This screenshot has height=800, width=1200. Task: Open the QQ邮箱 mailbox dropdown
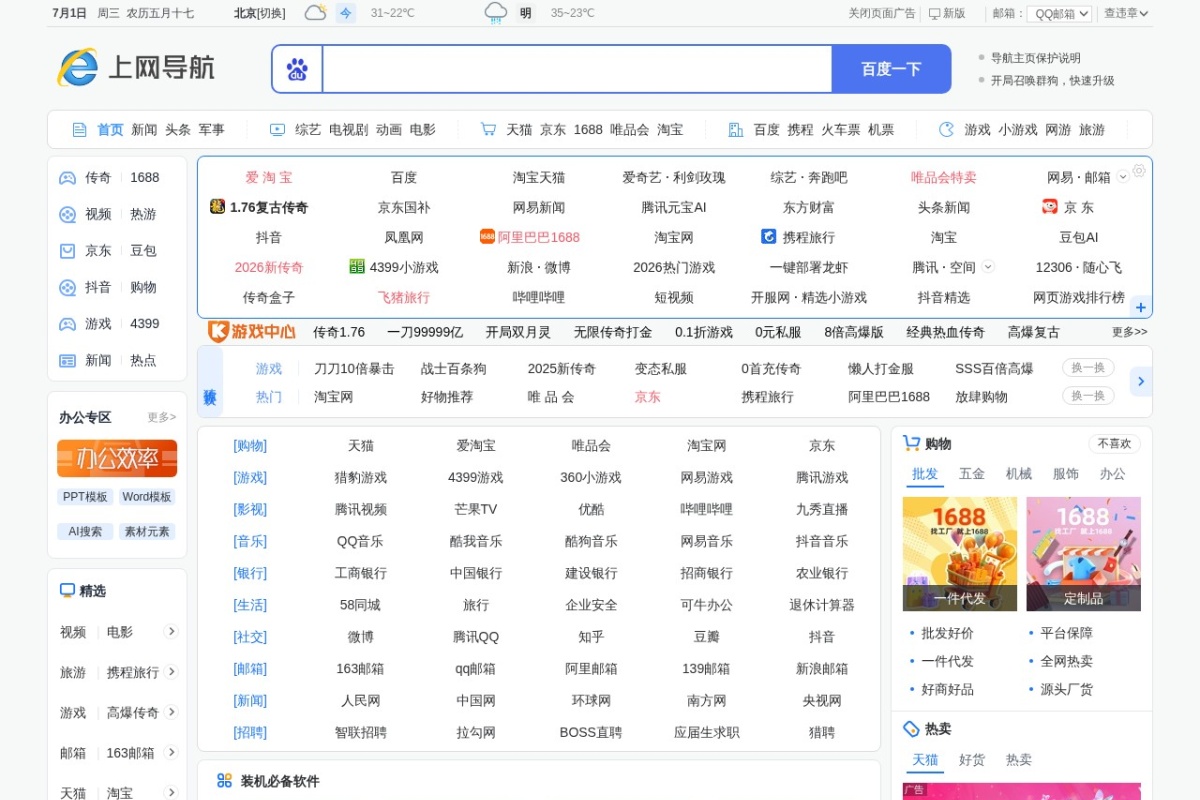1059,14
